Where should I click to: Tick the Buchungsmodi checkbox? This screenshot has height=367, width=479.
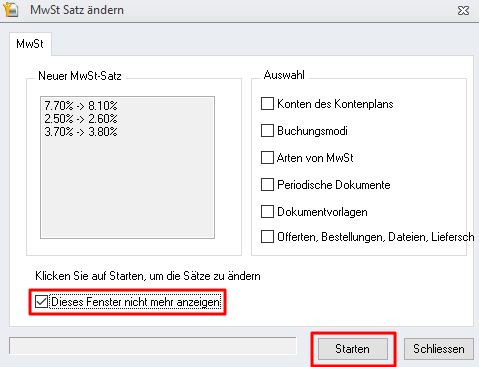pyautogui.click(x=267, y=131)
